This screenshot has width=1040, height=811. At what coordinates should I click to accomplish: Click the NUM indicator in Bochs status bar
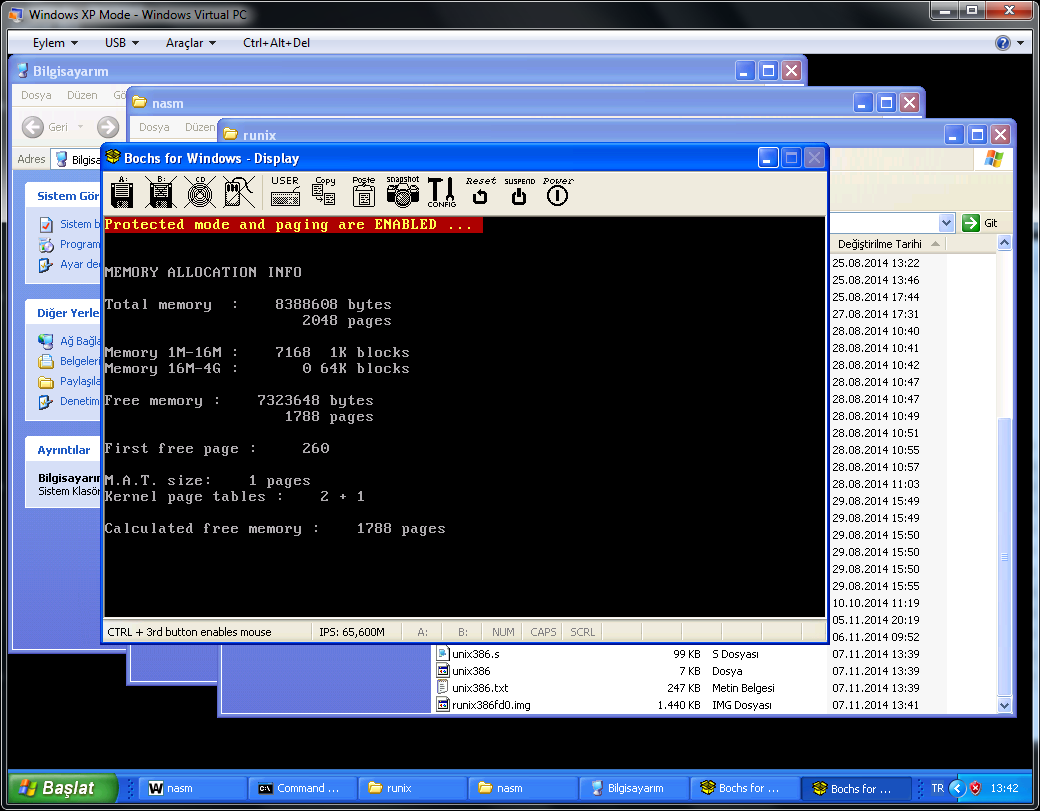pyautogui.click(x=503, y=632)
